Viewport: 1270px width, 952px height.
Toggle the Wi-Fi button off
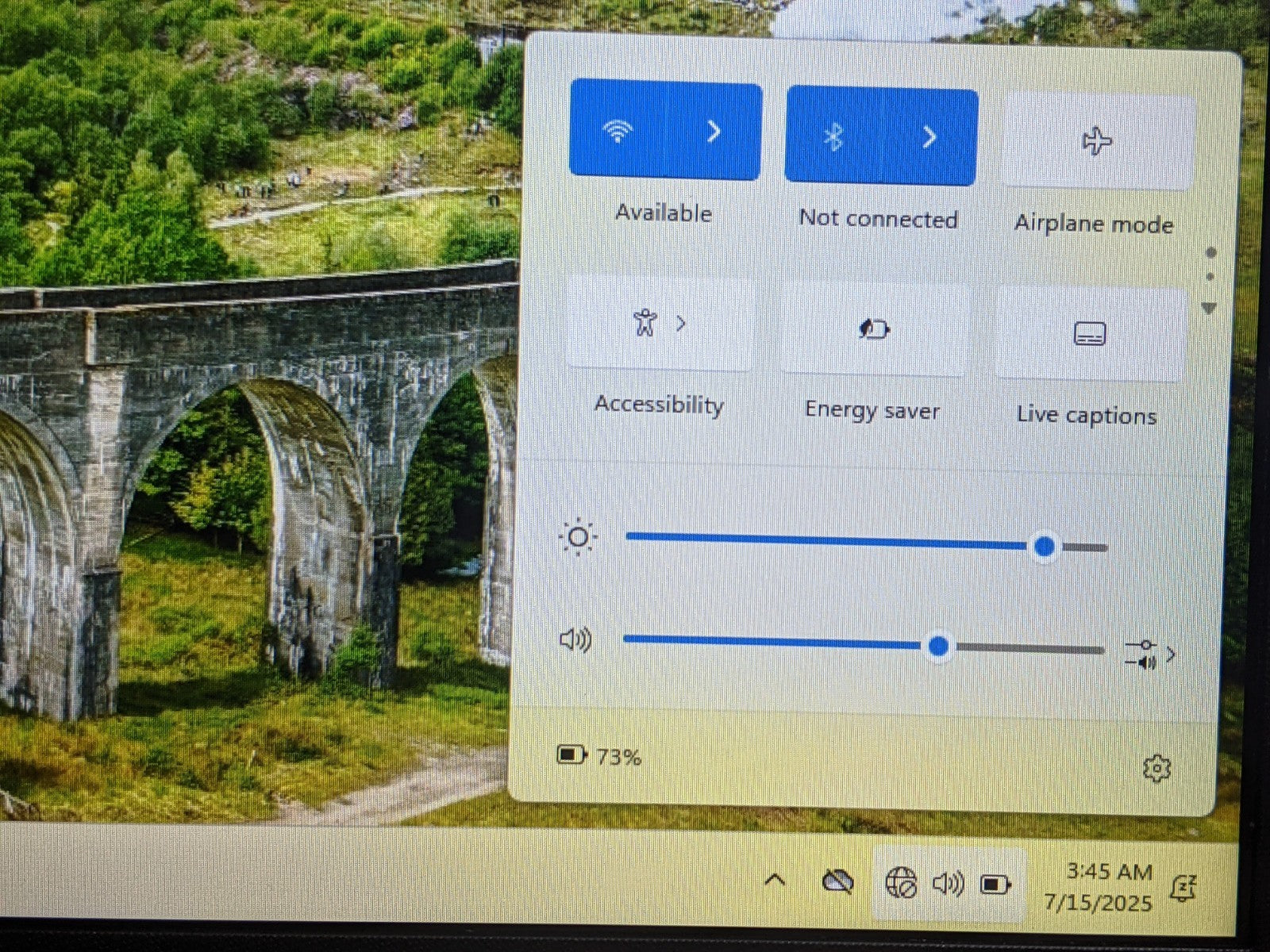click(618, 131)
